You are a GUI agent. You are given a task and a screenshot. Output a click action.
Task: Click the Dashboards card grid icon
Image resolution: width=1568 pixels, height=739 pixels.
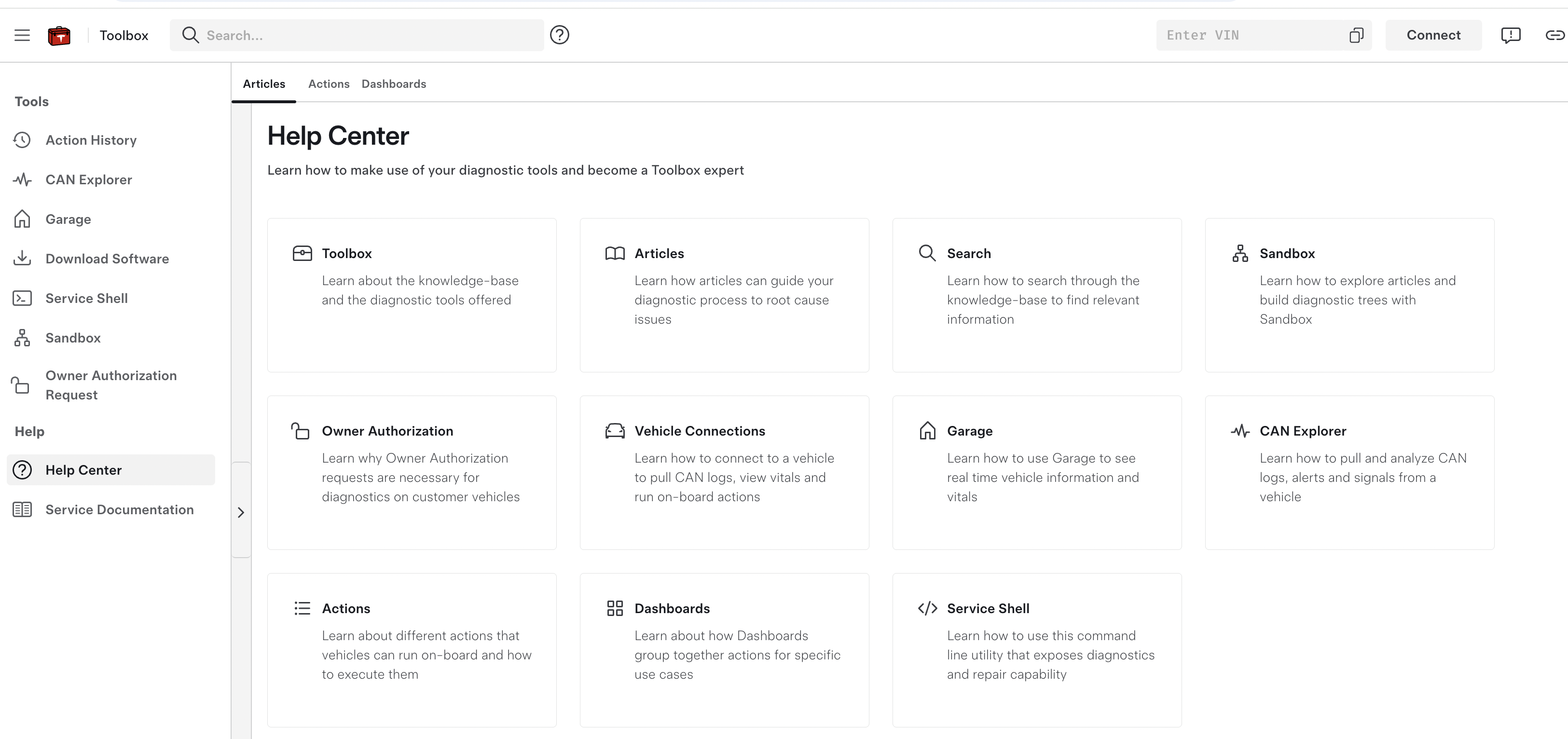point(615,608)
